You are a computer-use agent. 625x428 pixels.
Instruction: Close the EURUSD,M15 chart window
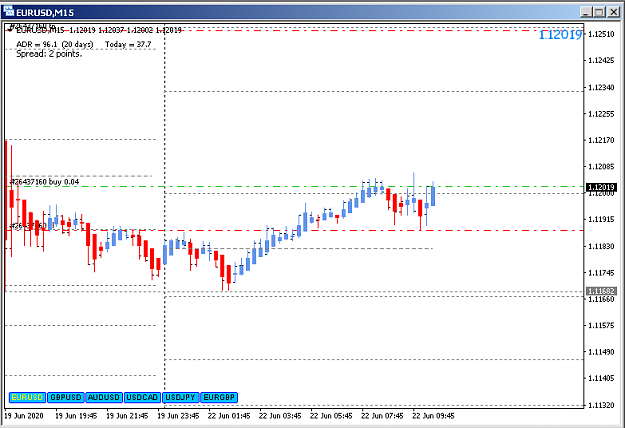(x=613, y=12)
